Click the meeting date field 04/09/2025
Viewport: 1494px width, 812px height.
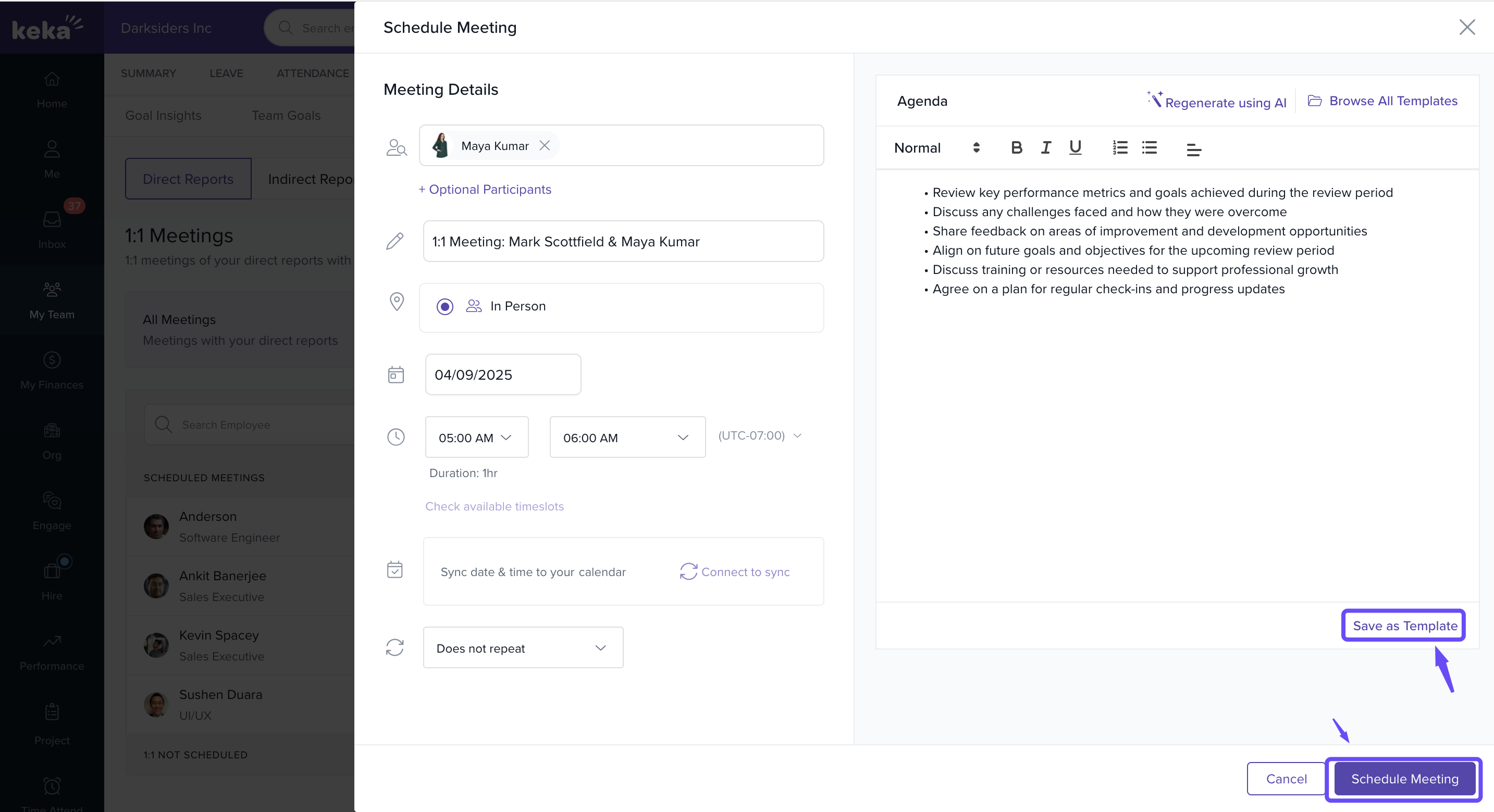(x=502, y=374)
